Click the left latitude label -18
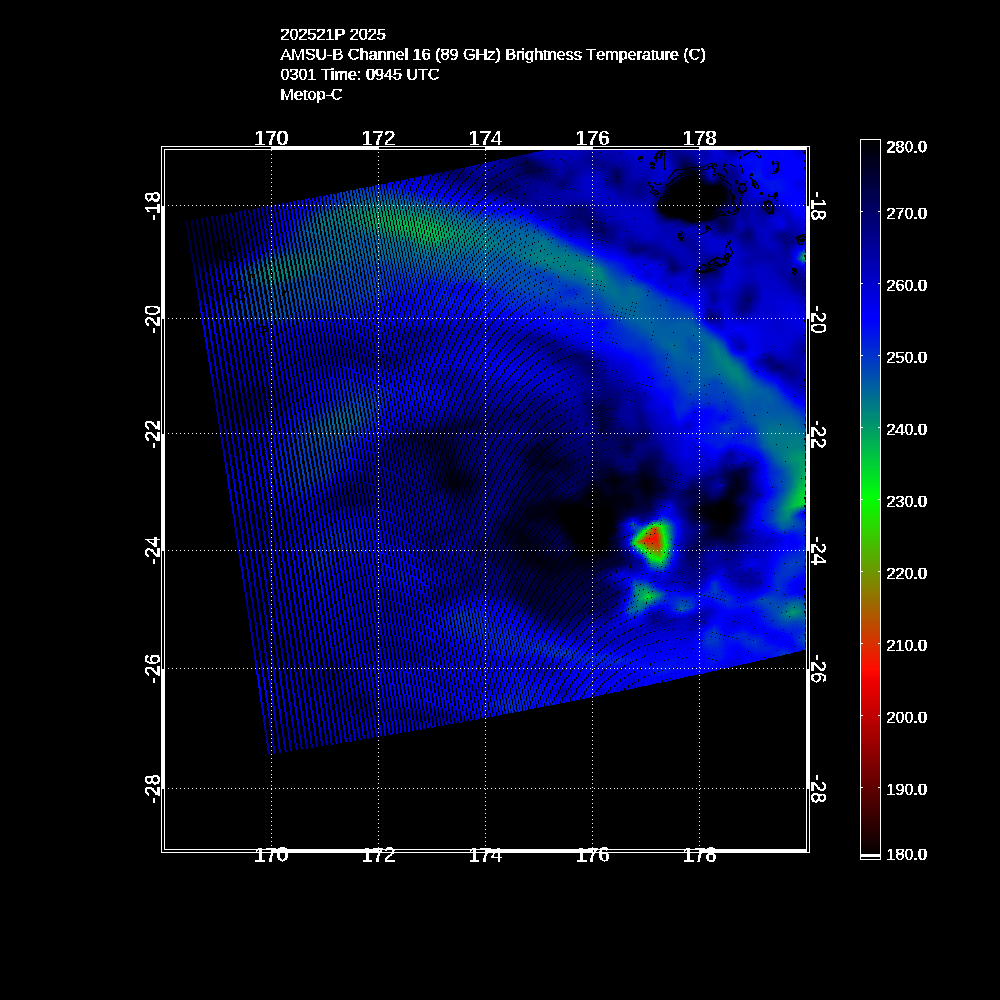The image size is (1000, 1000). coord(152,206)
